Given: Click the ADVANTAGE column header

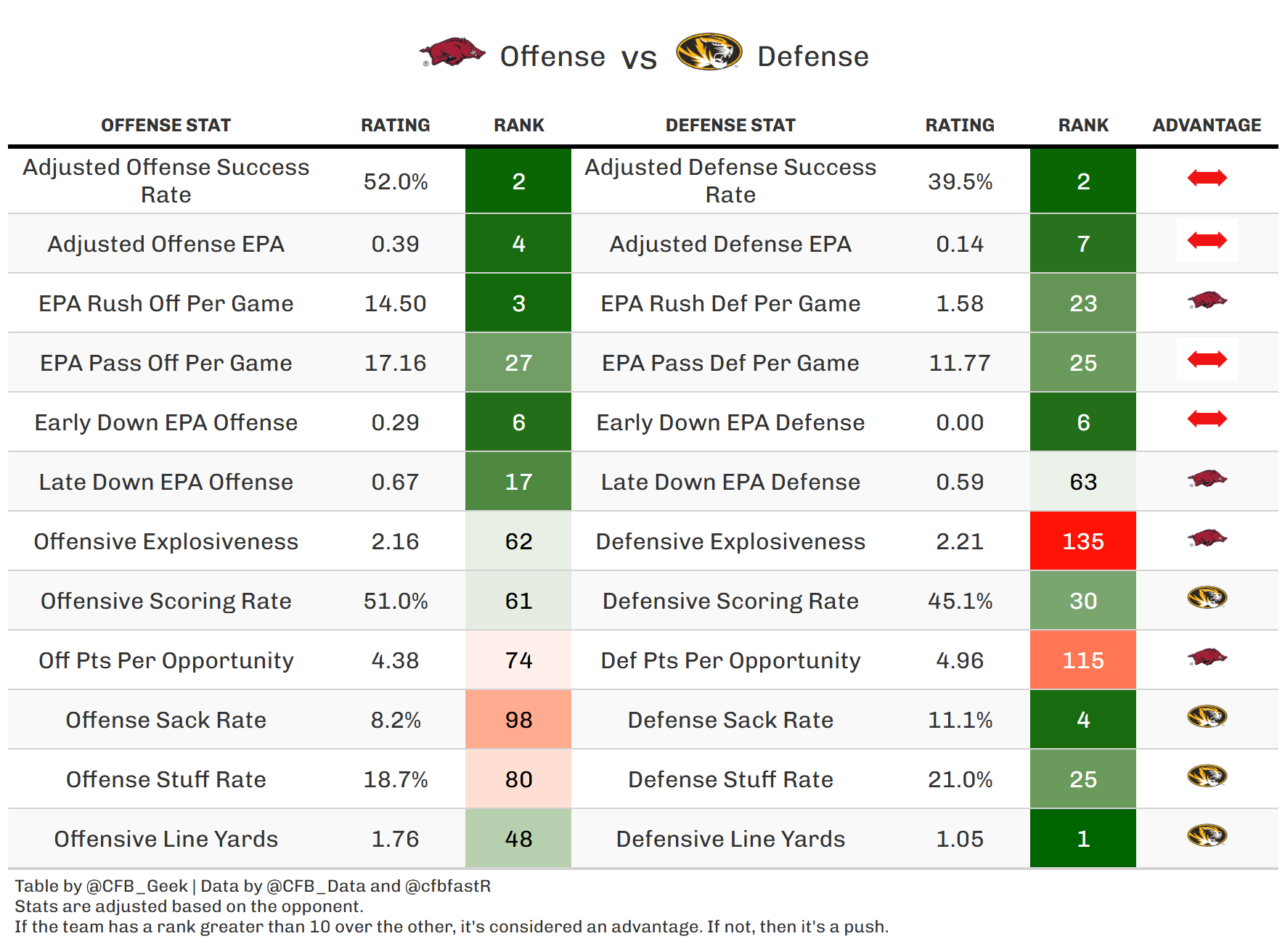Looking at the screenshot, I should pos(1207,126).
